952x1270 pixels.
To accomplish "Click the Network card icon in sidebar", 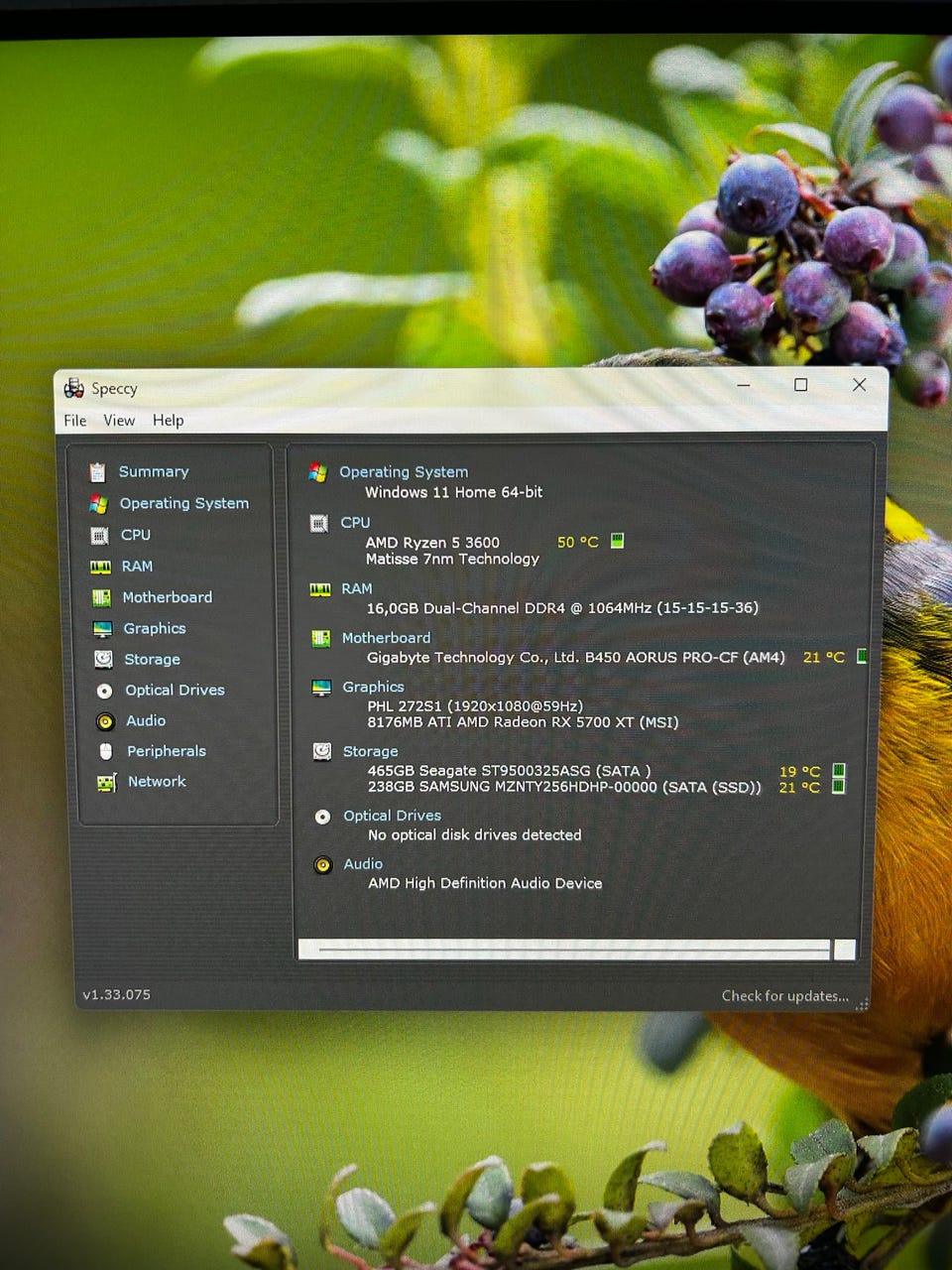I will coord(106,783).
